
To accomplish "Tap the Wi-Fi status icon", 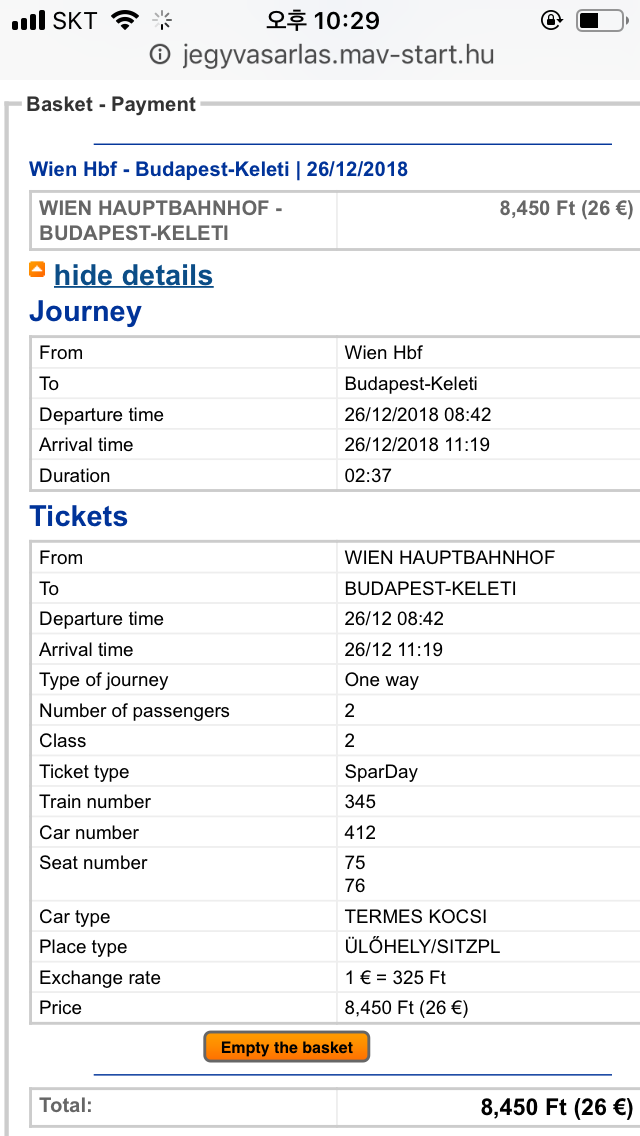I will pyautogui.click(x=125, y=21).
